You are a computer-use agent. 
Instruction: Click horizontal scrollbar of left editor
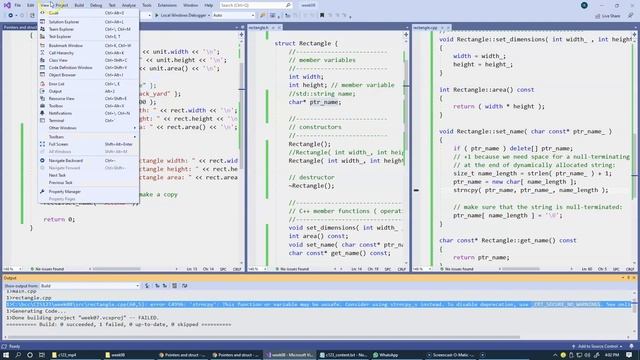coord(116,269)
